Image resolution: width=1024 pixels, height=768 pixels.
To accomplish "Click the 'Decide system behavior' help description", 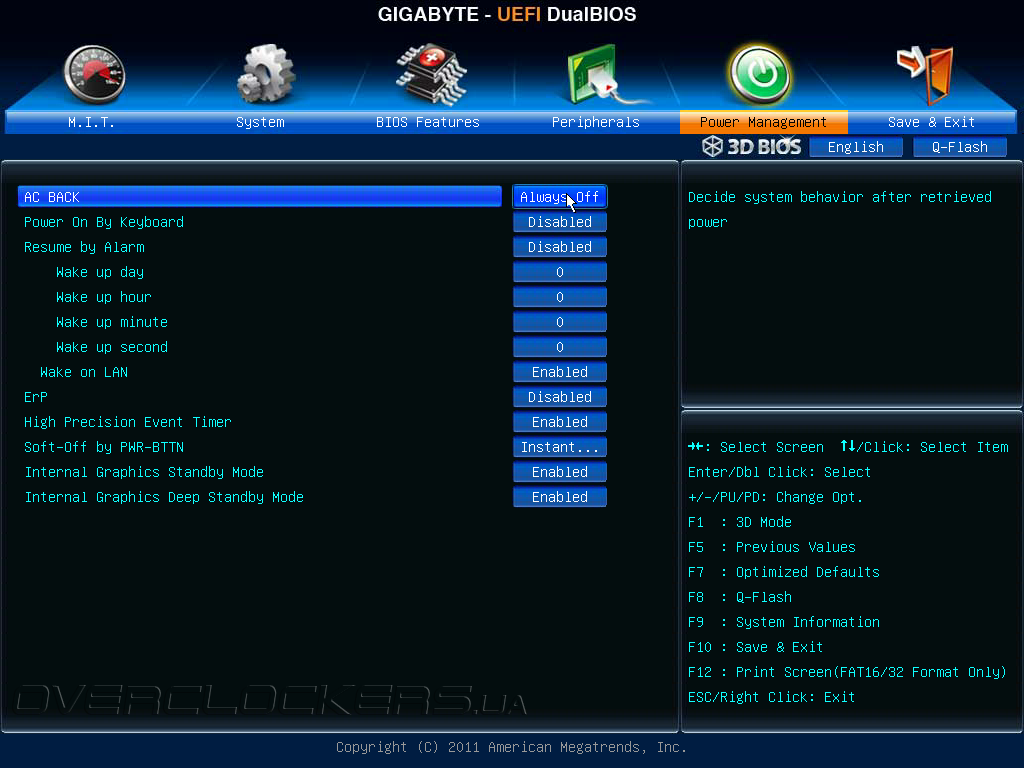I will (x=840, y=210).
